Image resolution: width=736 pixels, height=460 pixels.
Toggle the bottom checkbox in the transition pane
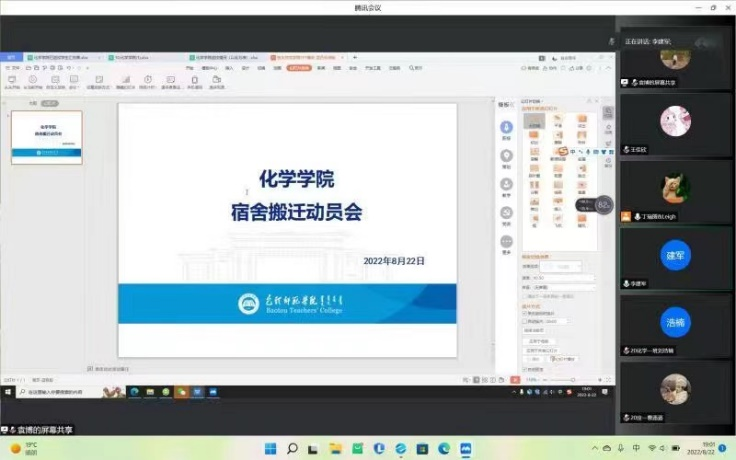(523, 369)
